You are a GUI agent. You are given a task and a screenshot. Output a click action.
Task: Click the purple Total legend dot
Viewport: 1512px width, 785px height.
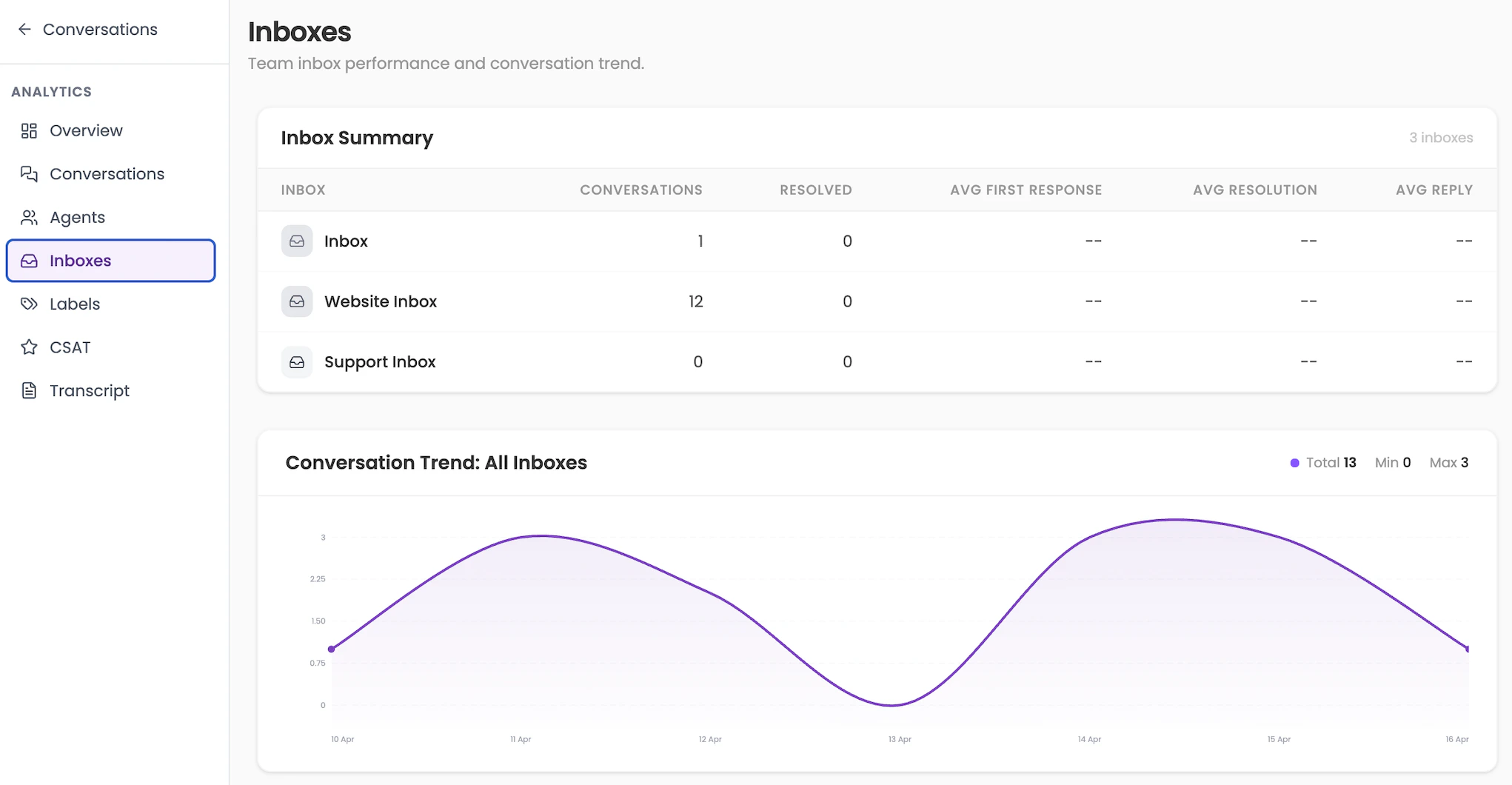tap(1294, 462)
